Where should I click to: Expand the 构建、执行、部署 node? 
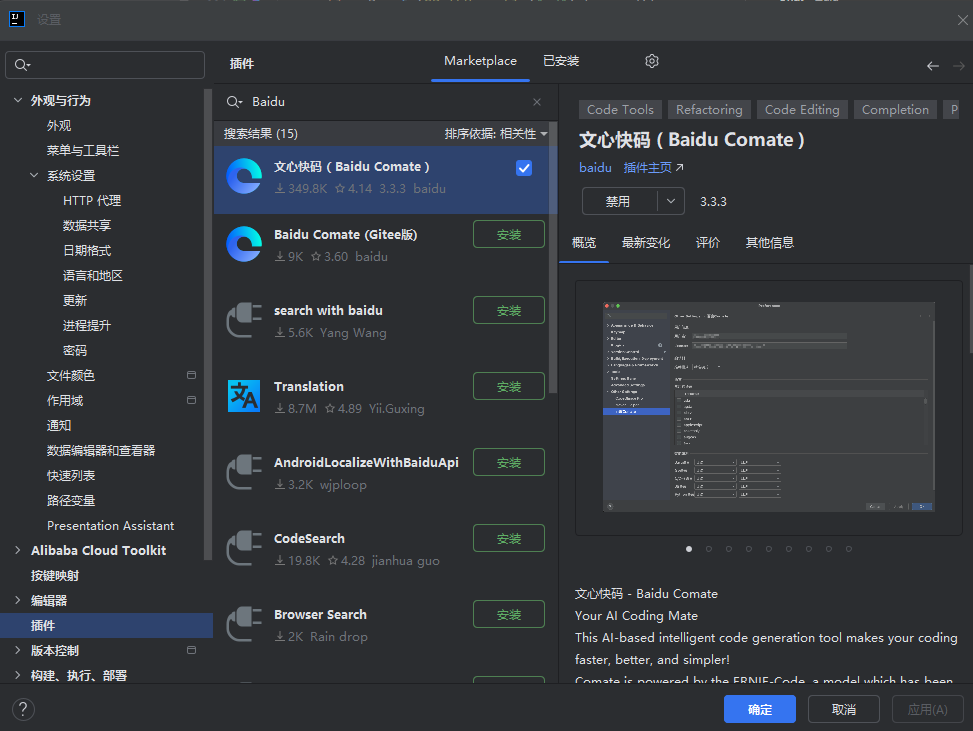pyautogui.click(x=18, y=675)
